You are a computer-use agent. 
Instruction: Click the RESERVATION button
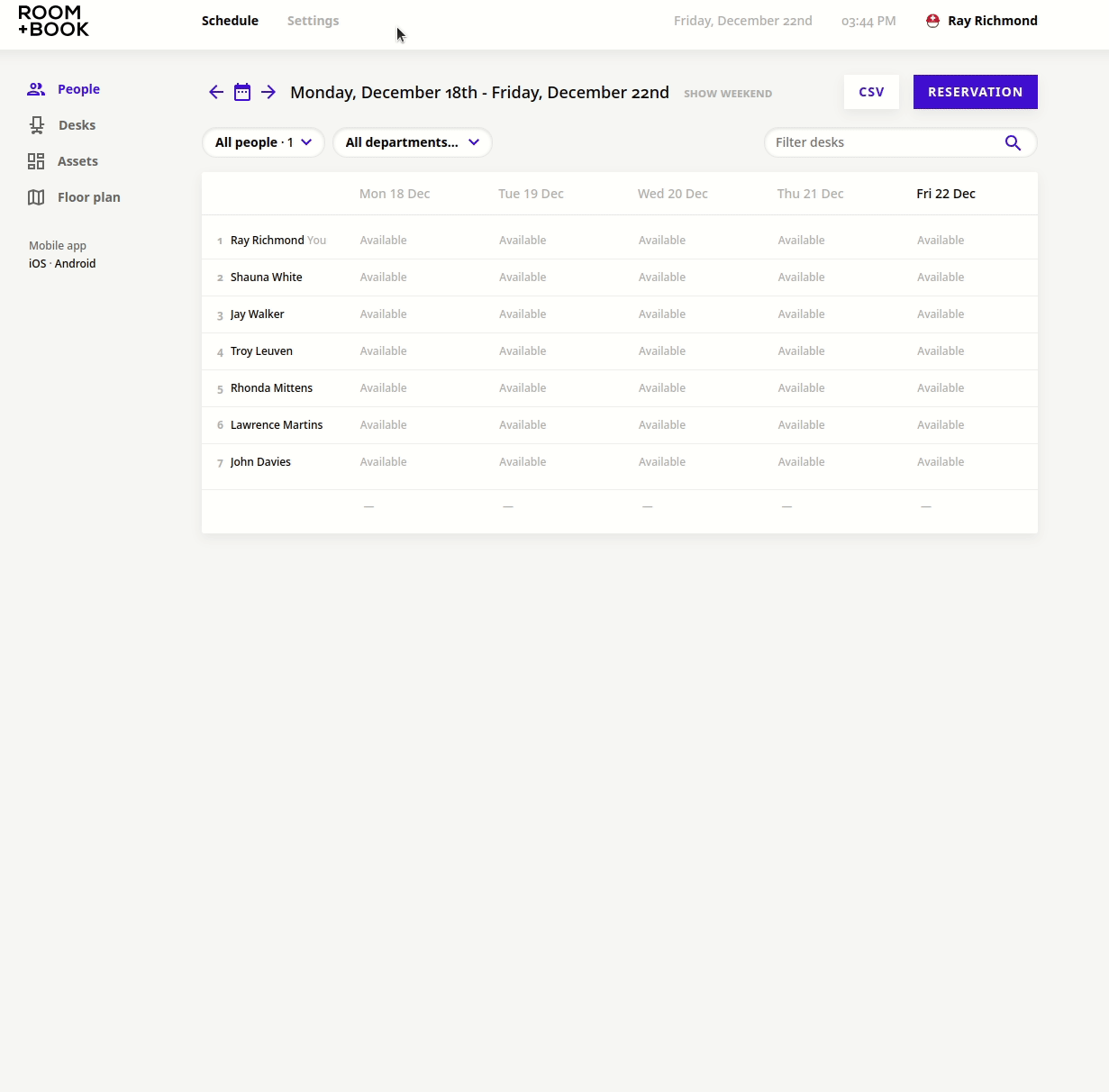pyautogui.click(x=975, y=91)
